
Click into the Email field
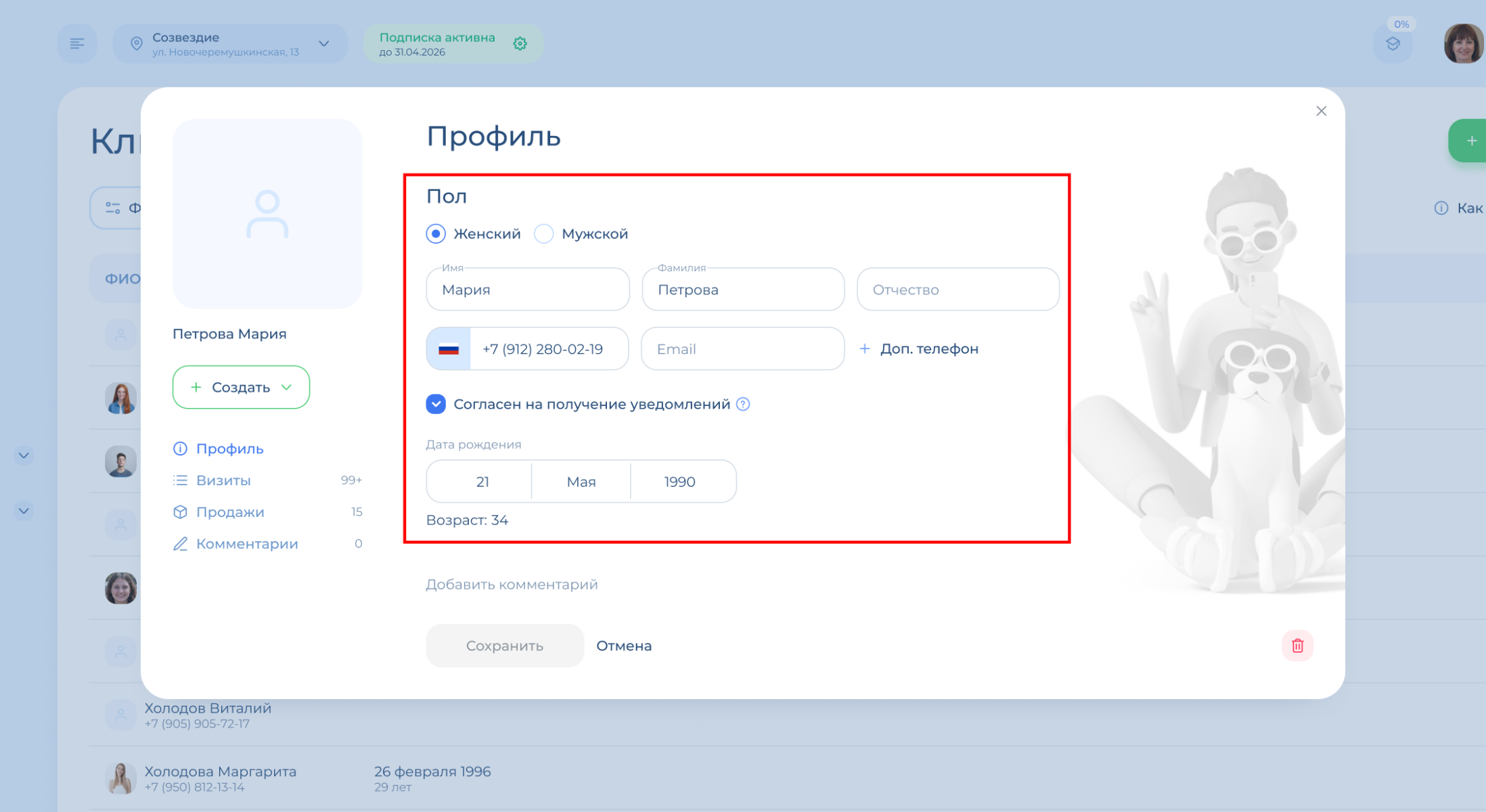[x=742, y=349]
